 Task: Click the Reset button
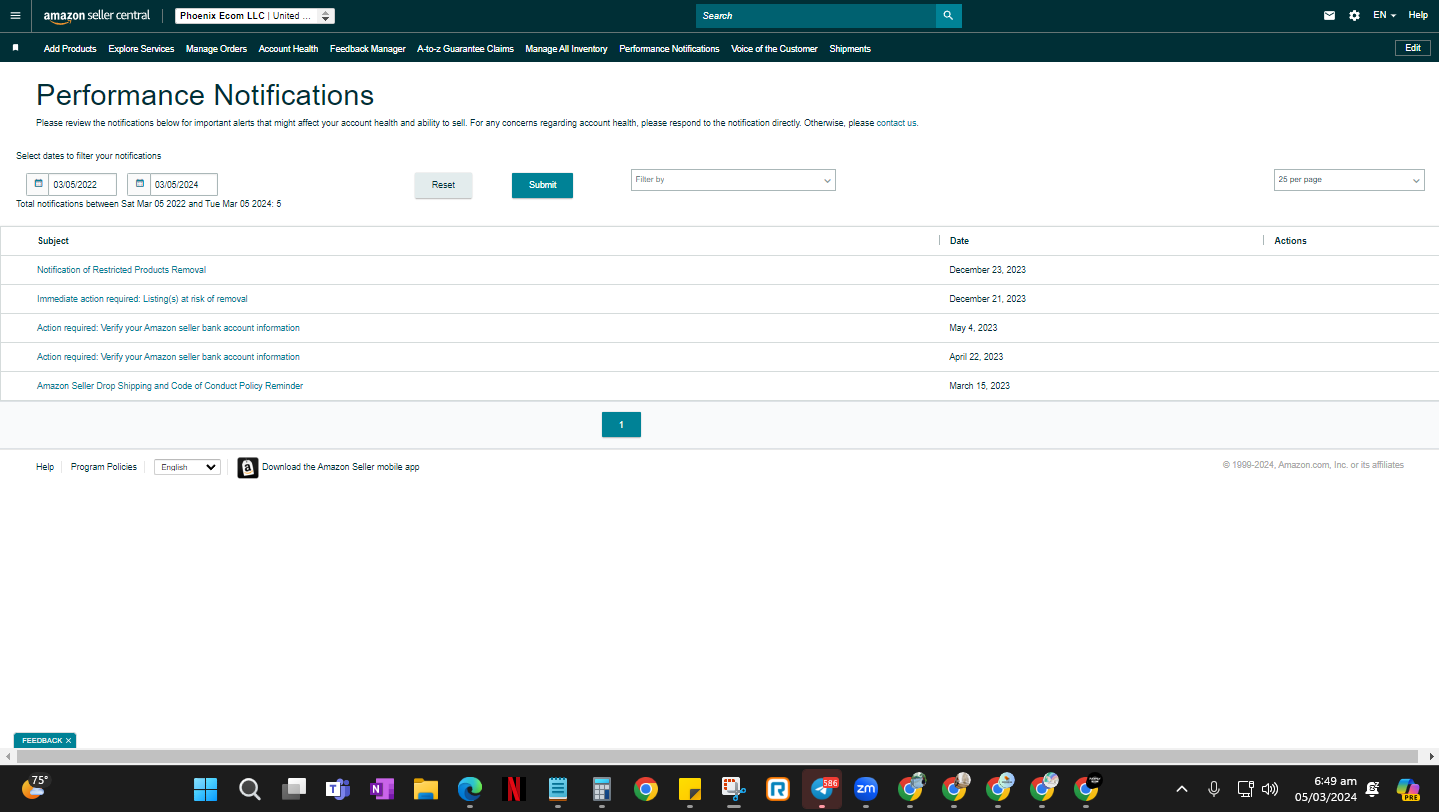443,185
